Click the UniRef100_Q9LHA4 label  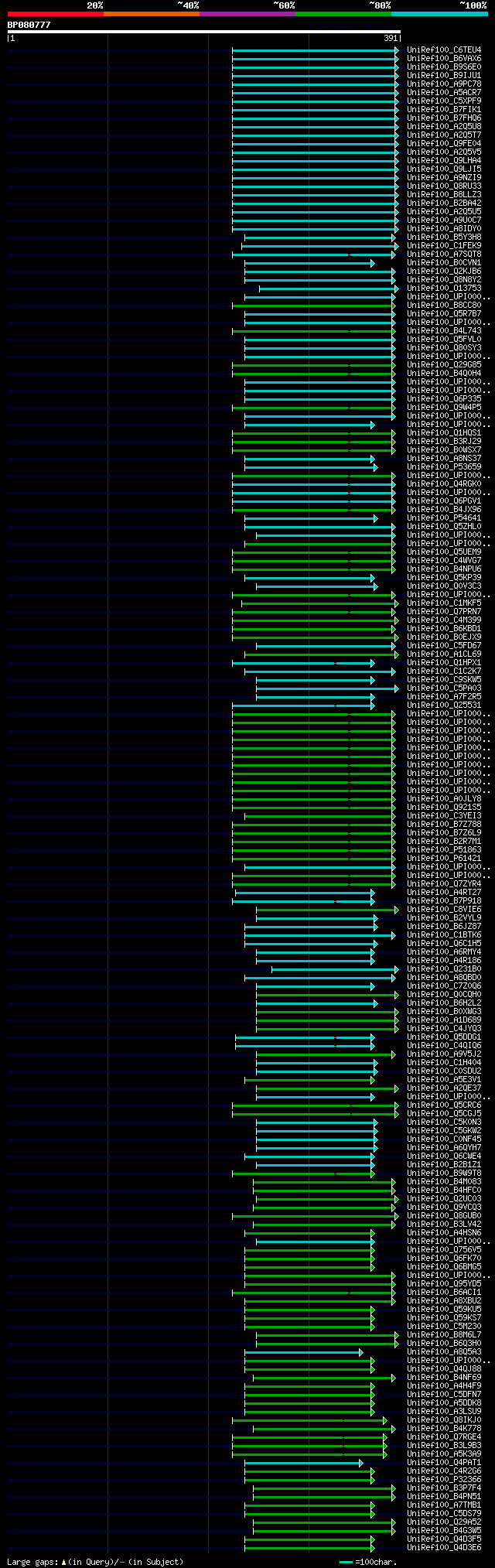pos(444,161)
